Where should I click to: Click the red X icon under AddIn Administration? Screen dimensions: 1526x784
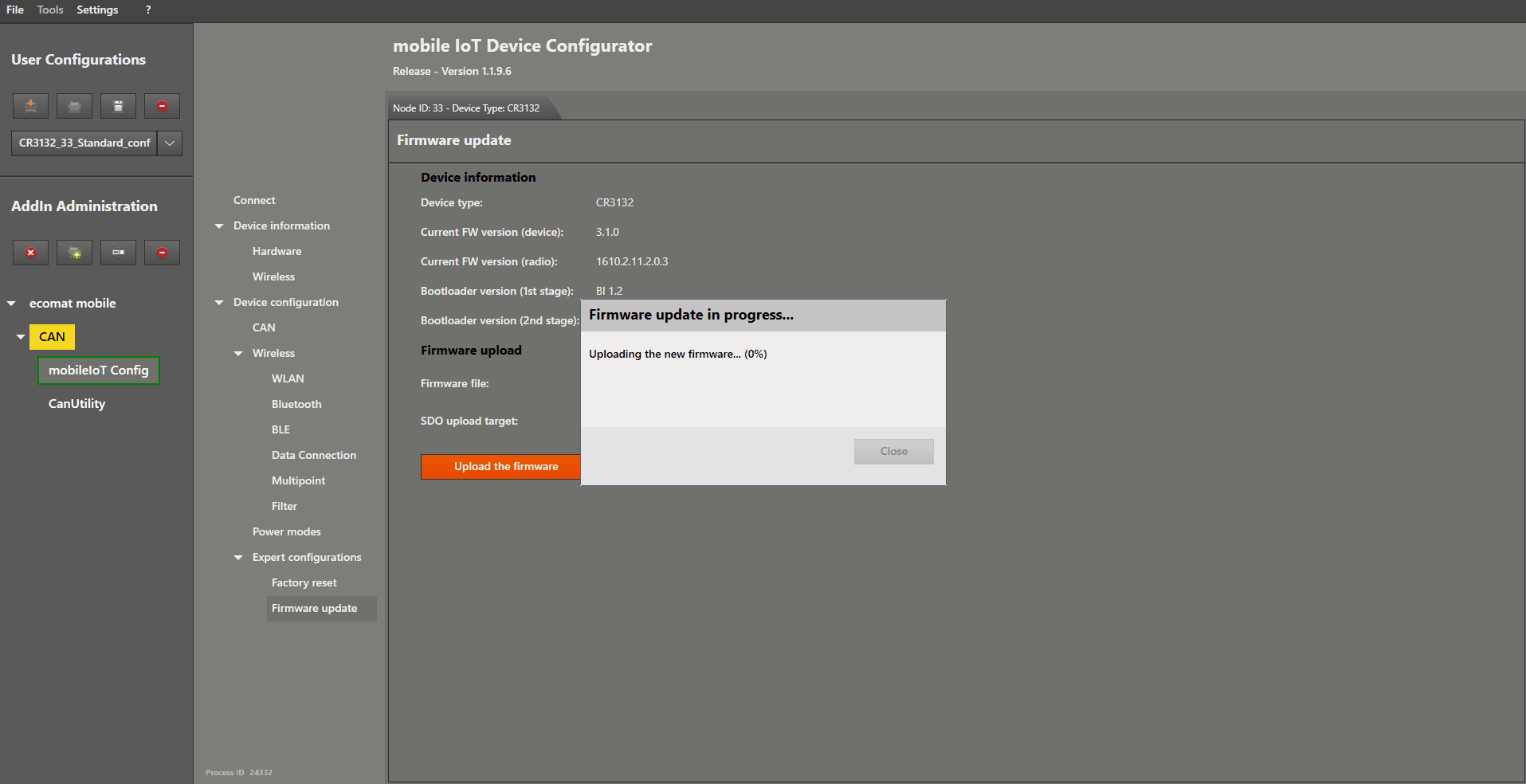coord(30,253)
